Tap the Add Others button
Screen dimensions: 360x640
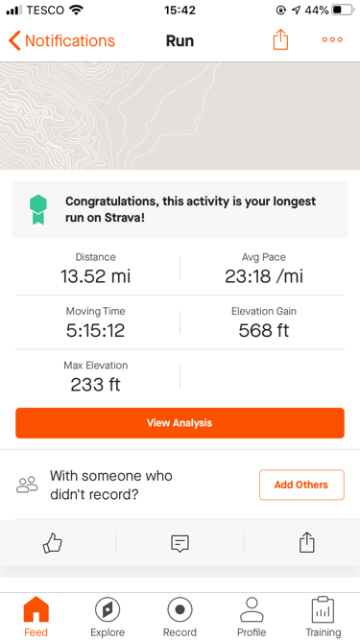(302, 485)
